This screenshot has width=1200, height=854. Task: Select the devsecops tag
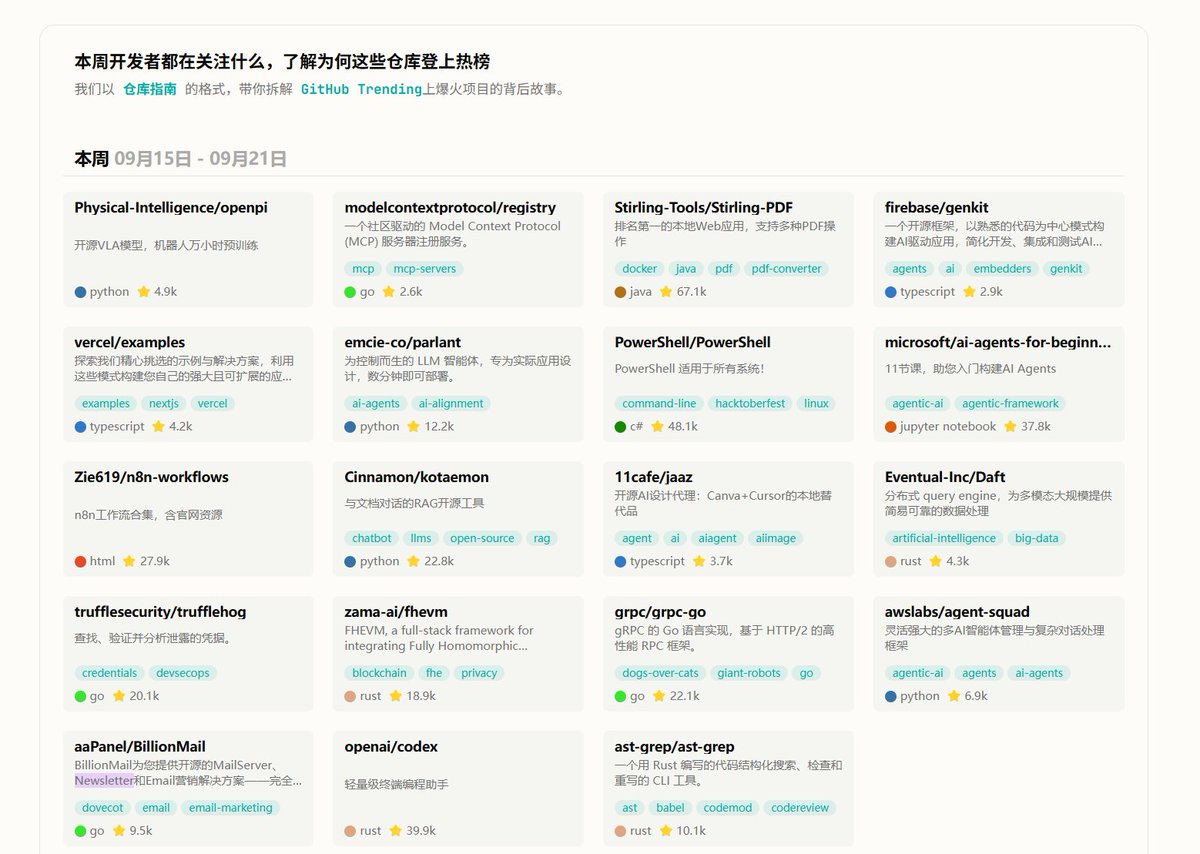click(183, 674)
